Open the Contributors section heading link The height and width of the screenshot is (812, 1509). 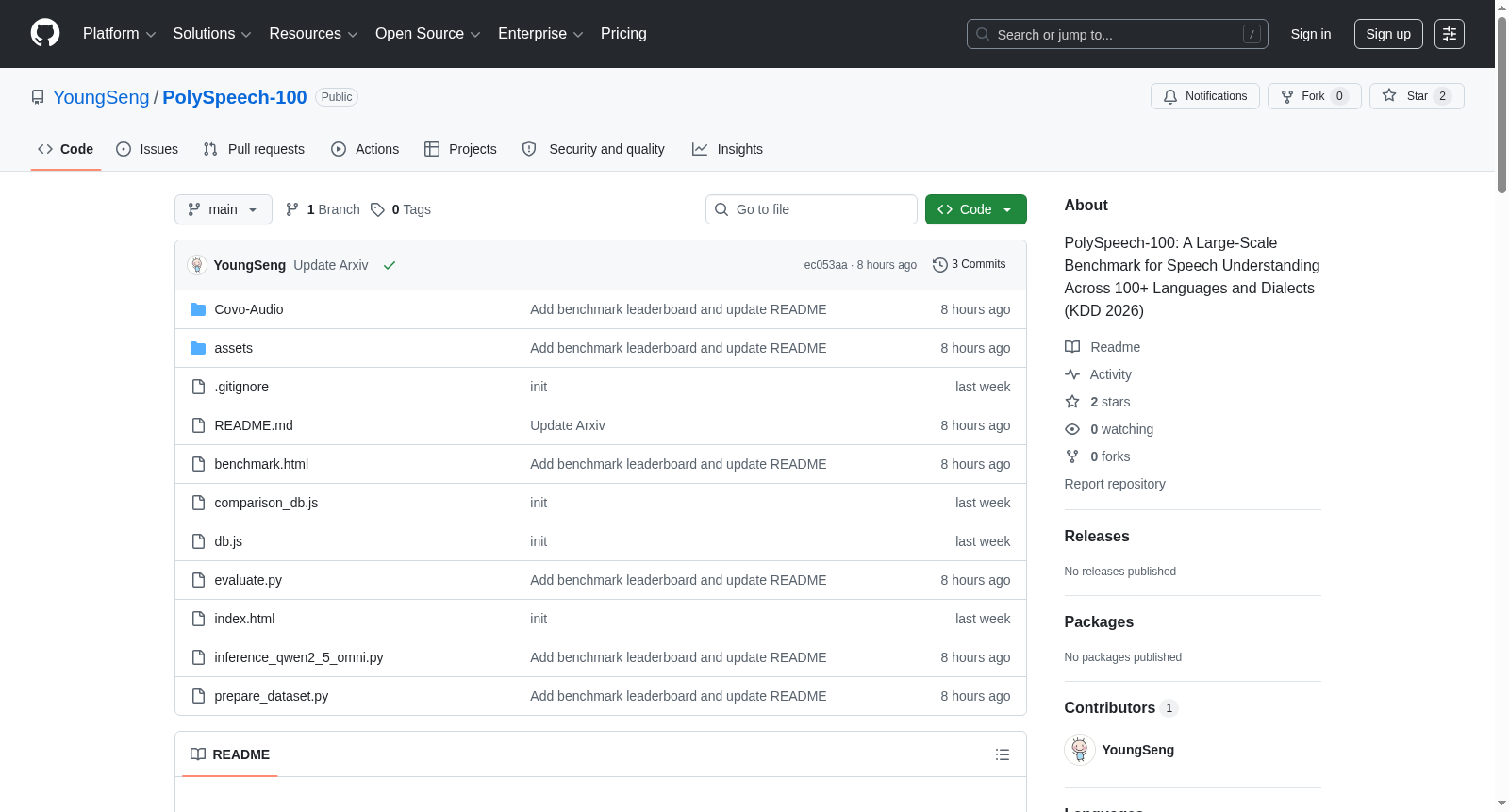(1120, 707)
